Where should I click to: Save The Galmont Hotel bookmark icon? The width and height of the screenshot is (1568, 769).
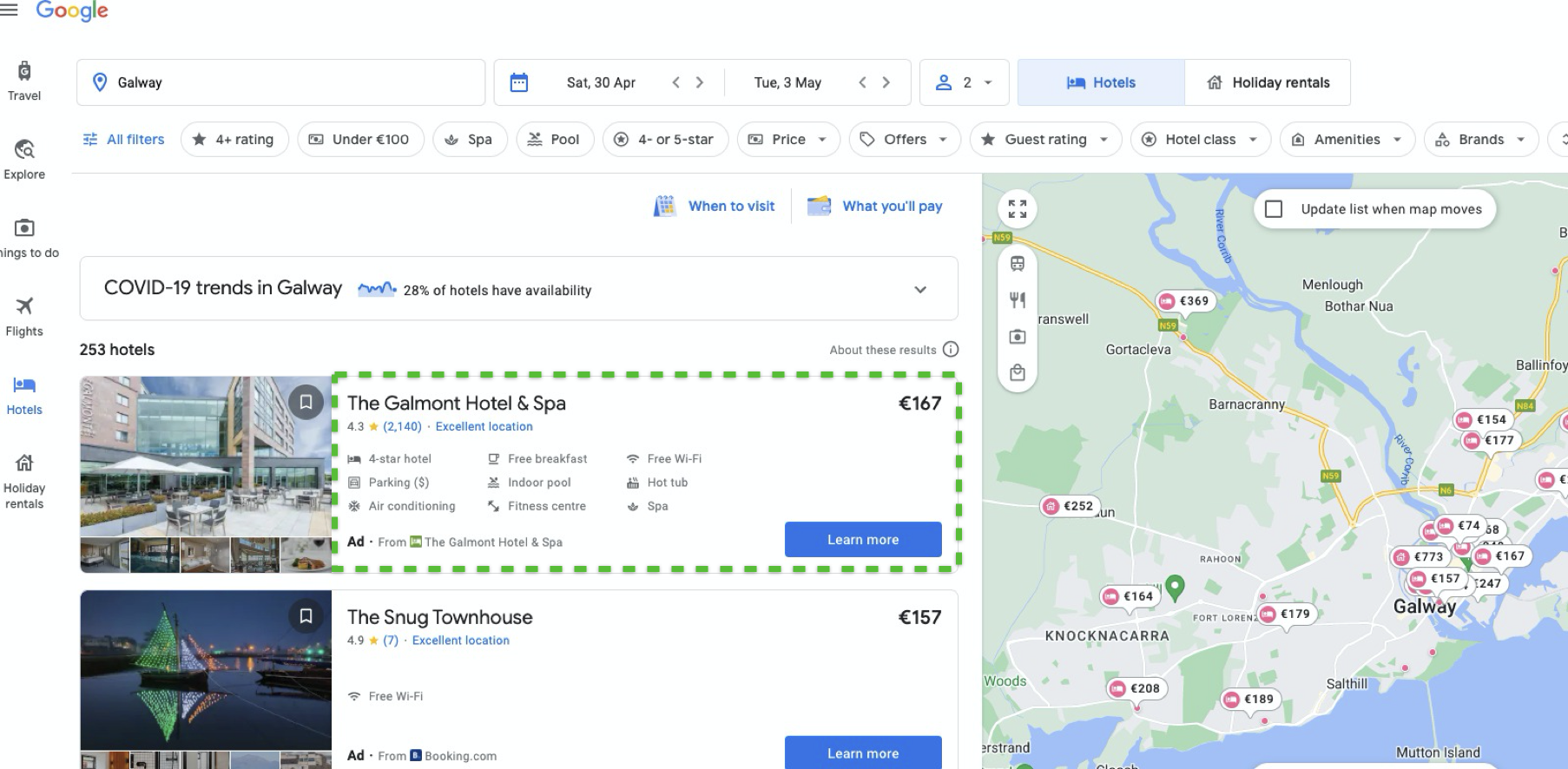pos(306,402)
